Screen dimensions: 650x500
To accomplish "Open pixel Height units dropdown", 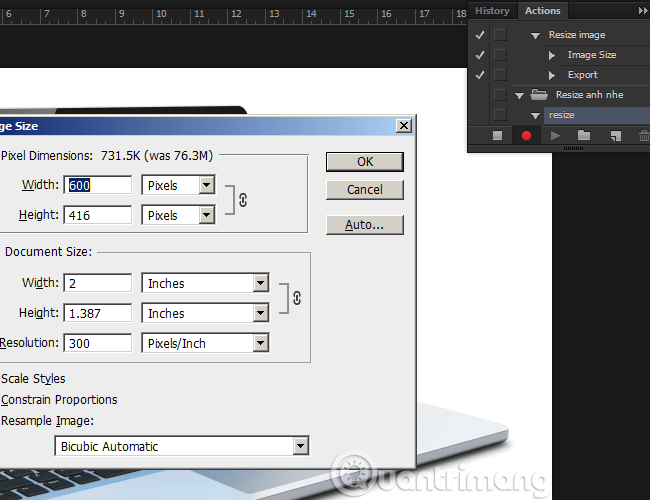I will (206, 215).
